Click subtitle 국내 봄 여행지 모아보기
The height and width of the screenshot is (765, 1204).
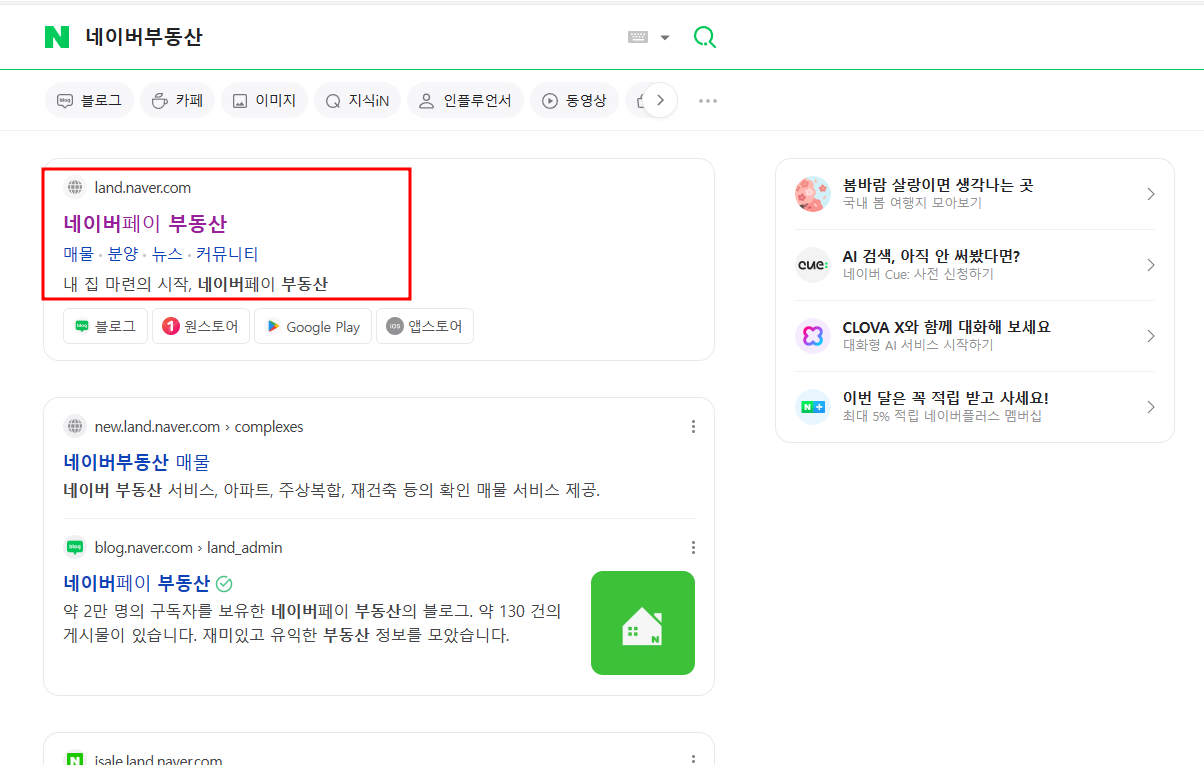coord(912,203)
